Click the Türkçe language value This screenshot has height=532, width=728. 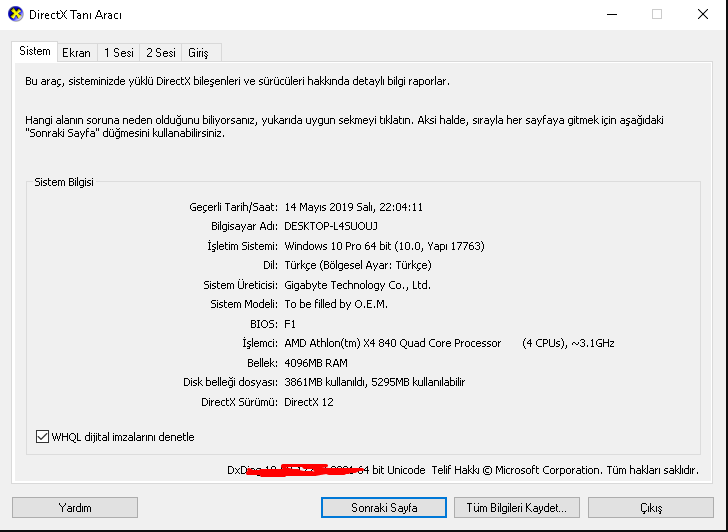[x=358, y=265]
